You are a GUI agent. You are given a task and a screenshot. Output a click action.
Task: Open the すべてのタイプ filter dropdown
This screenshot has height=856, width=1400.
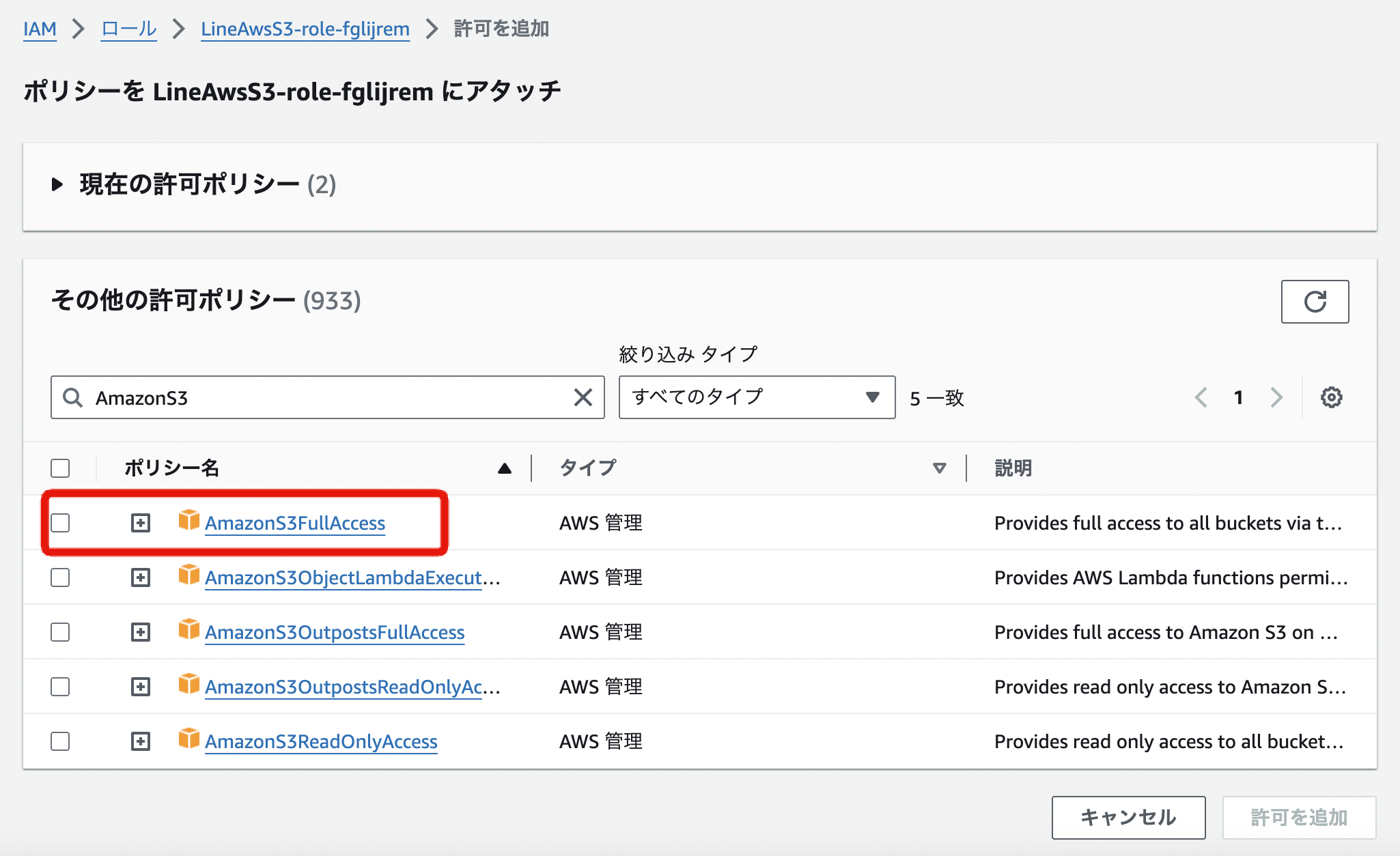pyautogui.click(x=756, y=397)
